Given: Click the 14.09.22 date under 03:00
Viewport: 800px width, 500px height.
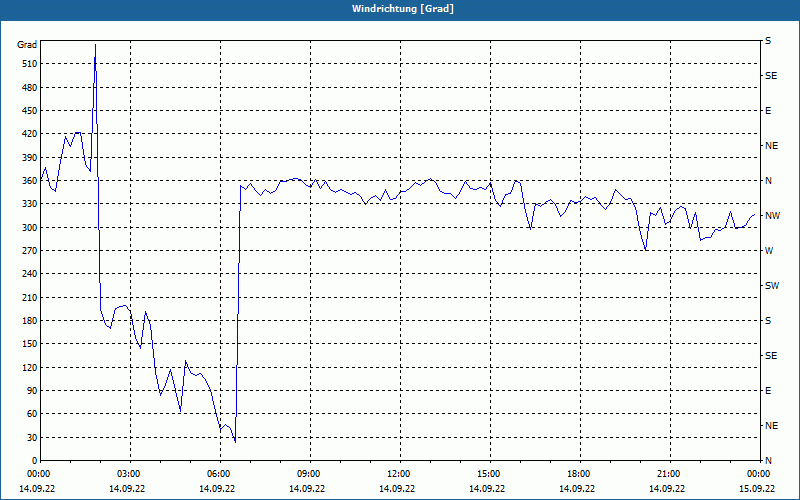Looking at the screenshot, I should [127, 489].
